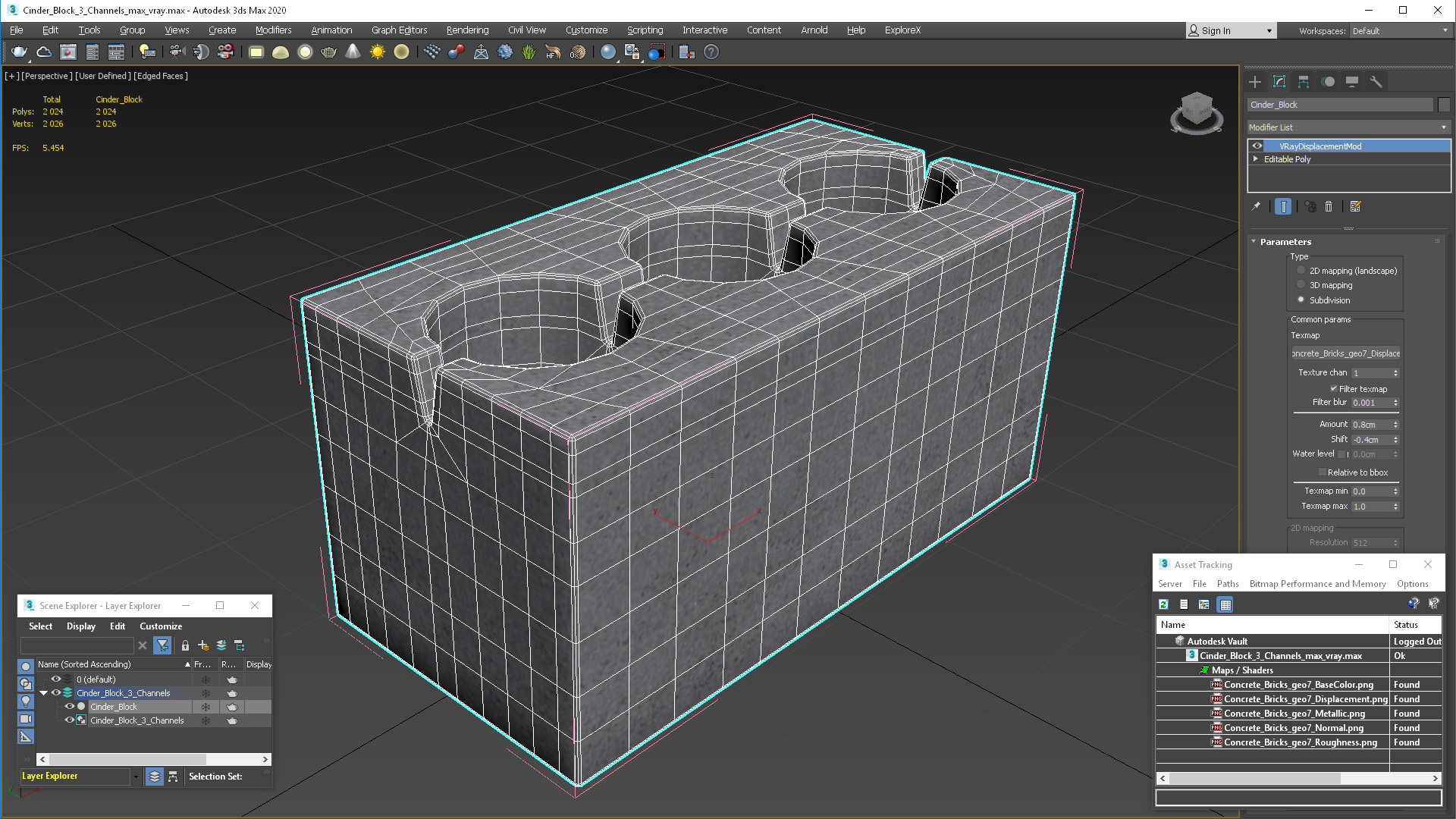
Task: Click the red V-Ray camera icon
Action: 225,52
